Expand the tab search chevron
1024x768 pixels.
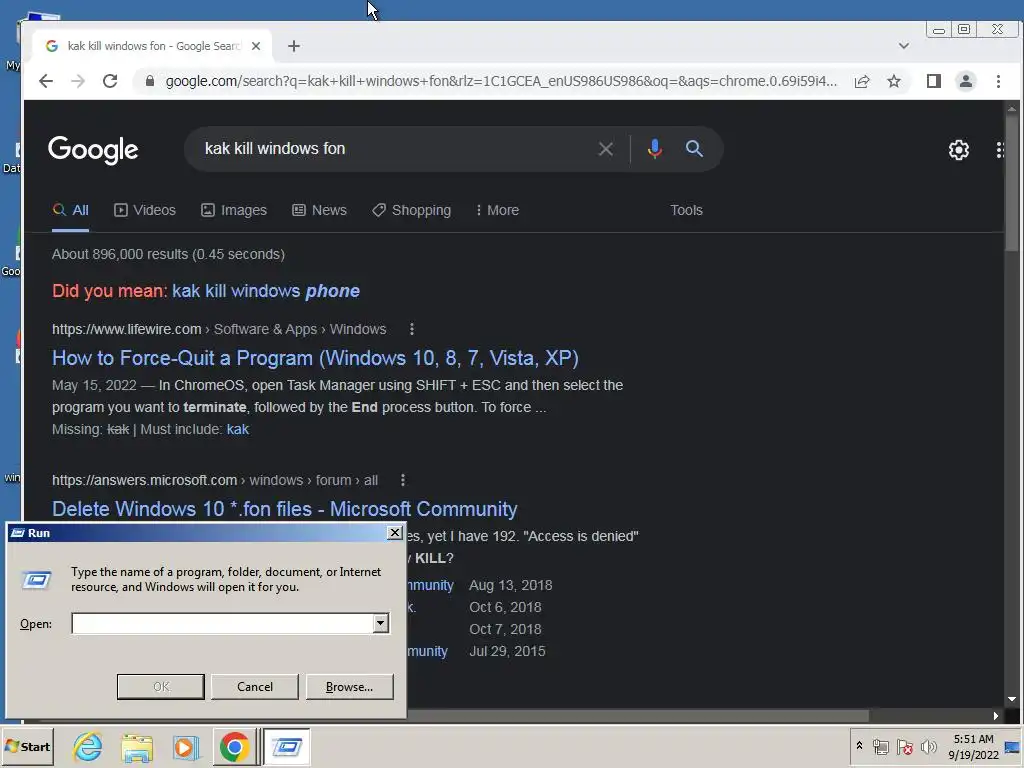(x=904, y=46)
